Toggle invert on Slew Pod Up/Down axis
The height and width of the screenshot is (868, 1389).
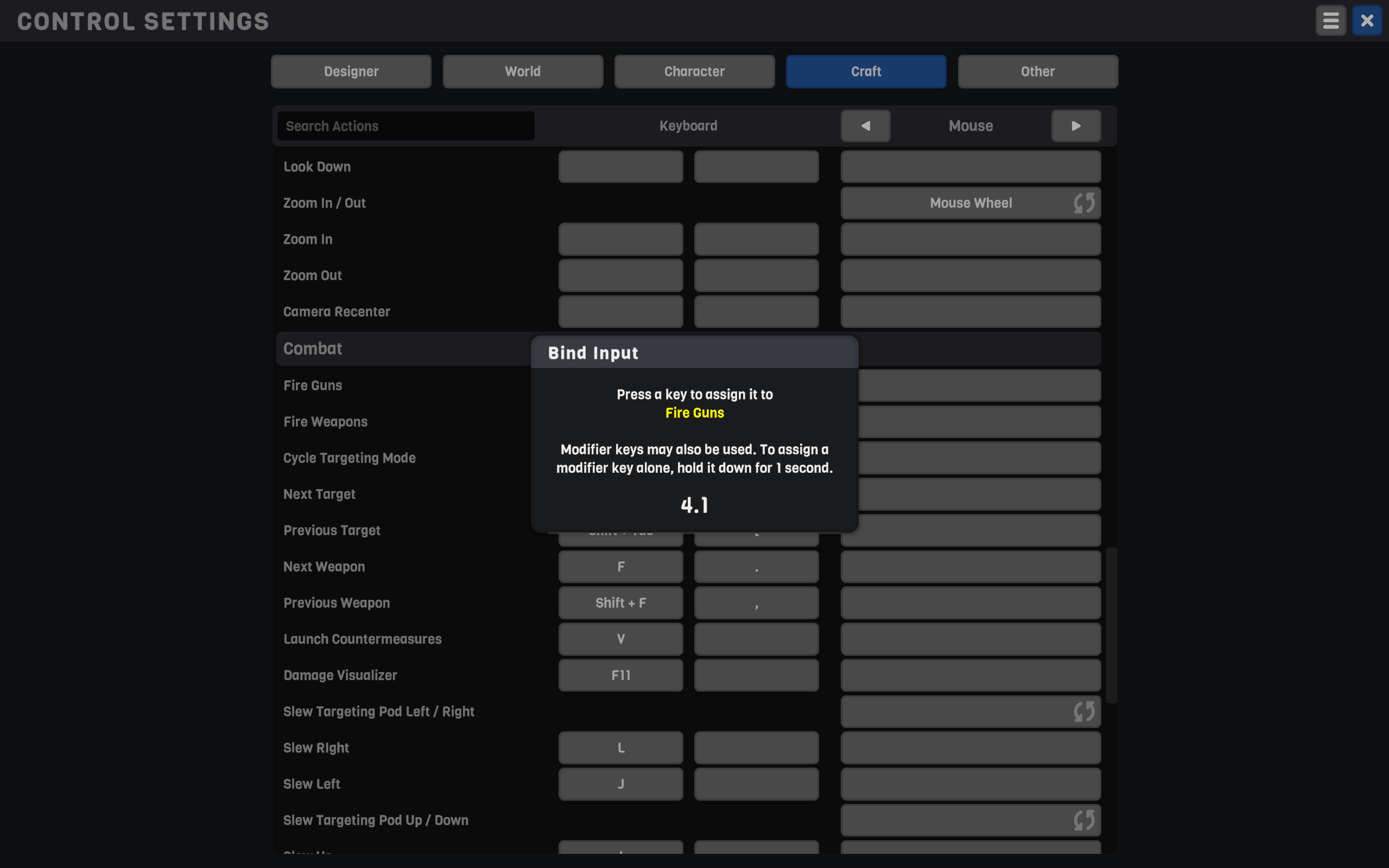click(x=1083, y=820)
